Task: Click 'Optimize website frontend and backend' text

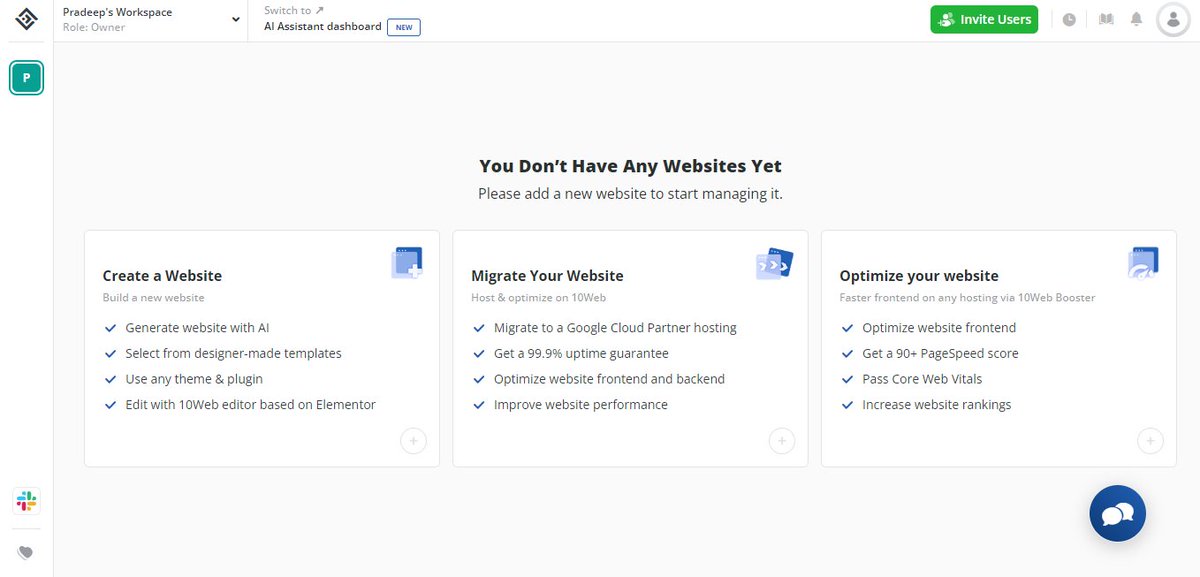Action: pos(609,379)
